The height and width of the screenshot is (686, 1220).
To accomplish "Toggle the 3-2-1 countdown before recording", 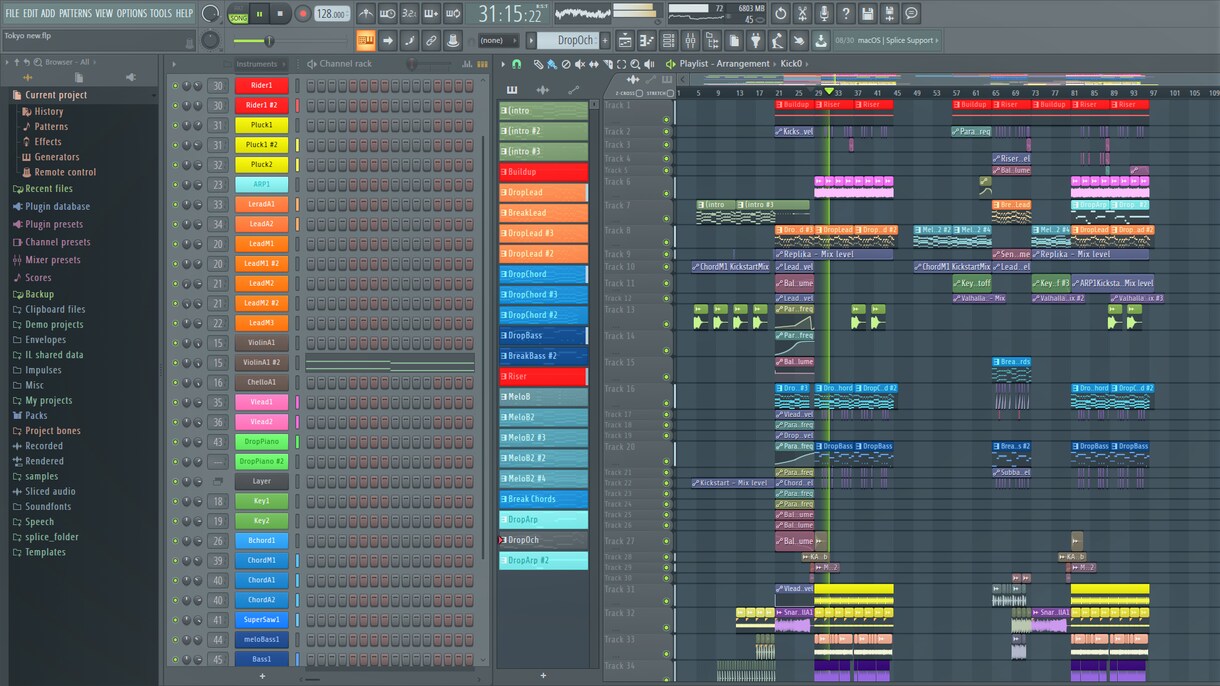I will pos(409,14).
